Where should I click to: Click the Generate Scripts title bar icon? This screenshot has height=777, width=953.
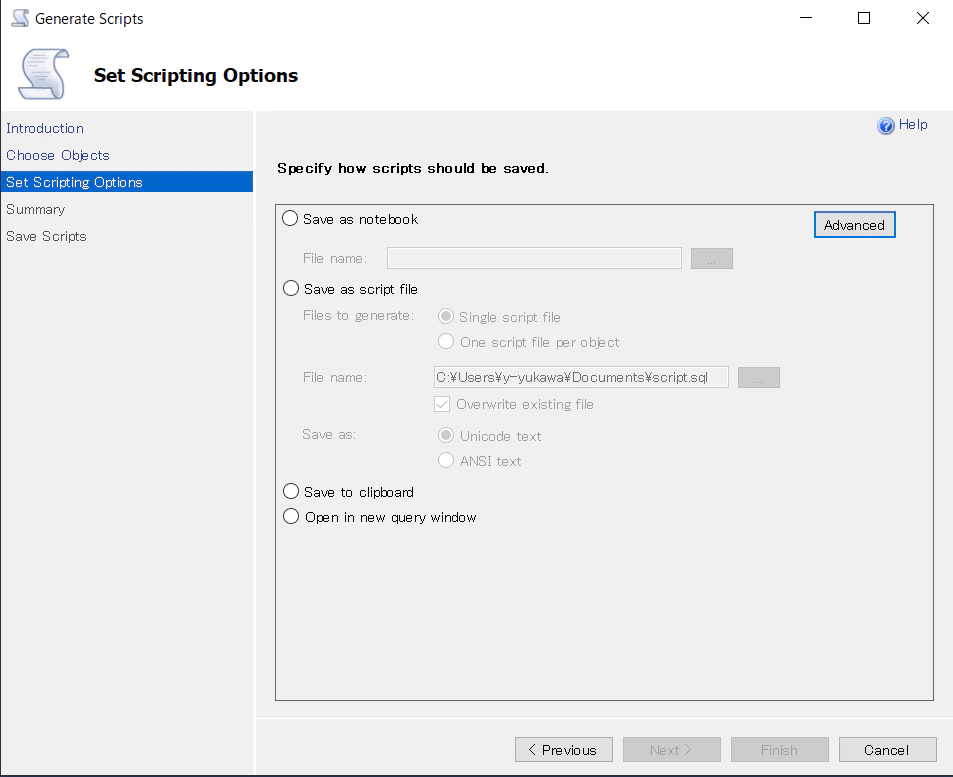pos(20,18)
